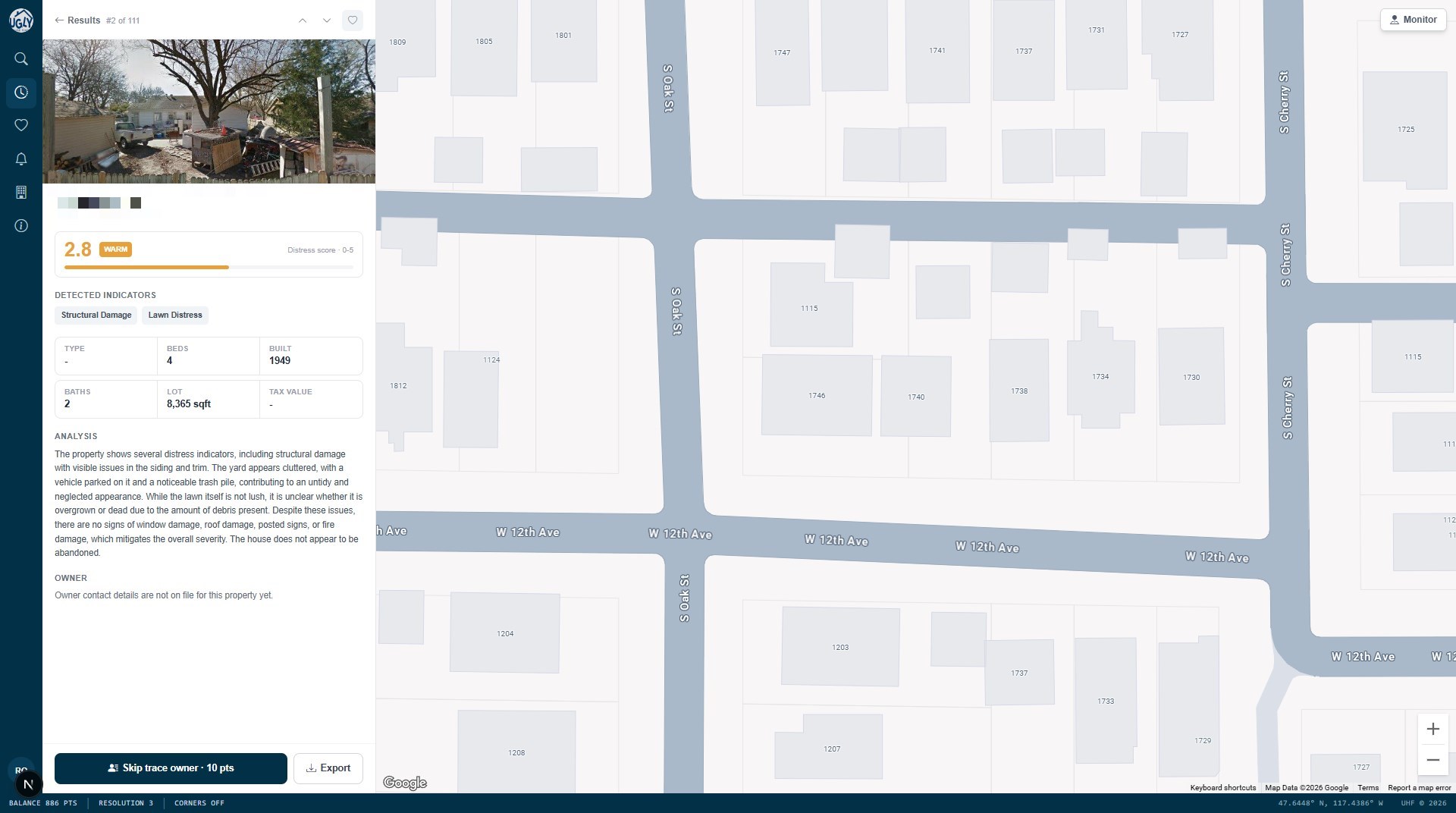The image size is (1456, 813).
Task: Select building 1725 on the map
Action: [1406, 130]
